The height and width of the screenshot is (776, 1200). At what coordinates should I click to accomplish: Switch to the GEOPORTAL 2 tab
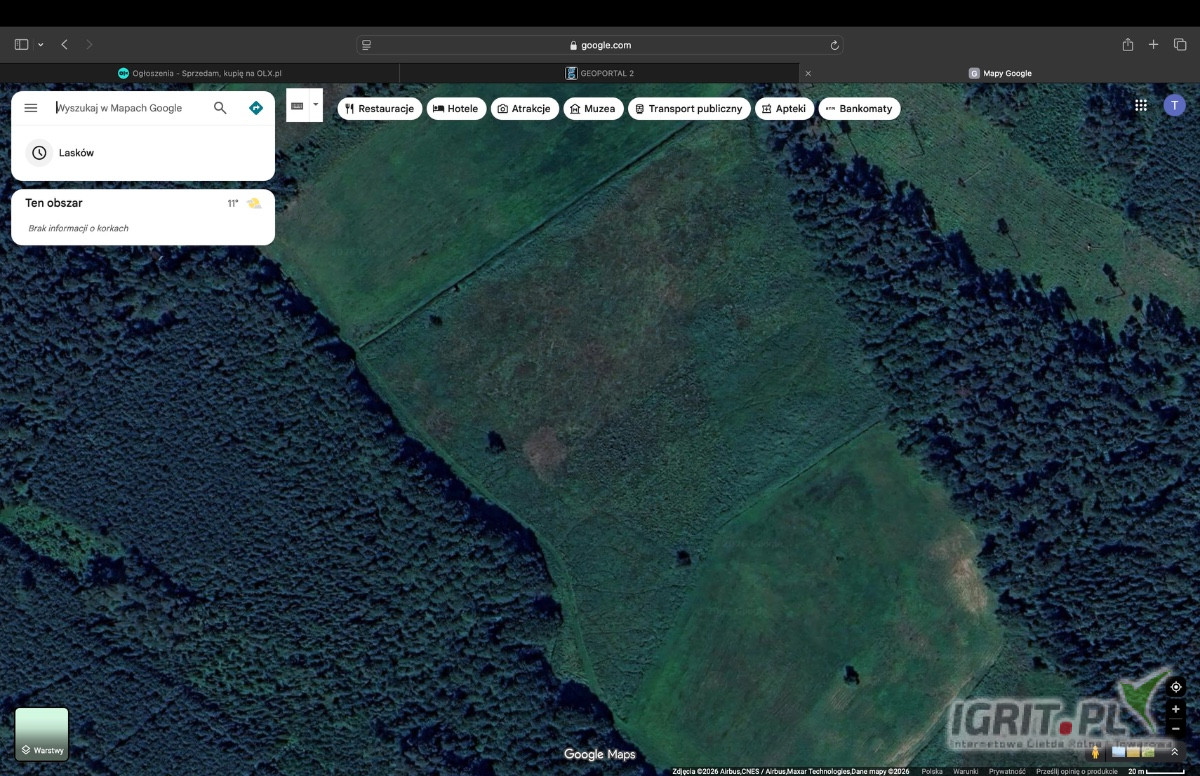point(600,73)
